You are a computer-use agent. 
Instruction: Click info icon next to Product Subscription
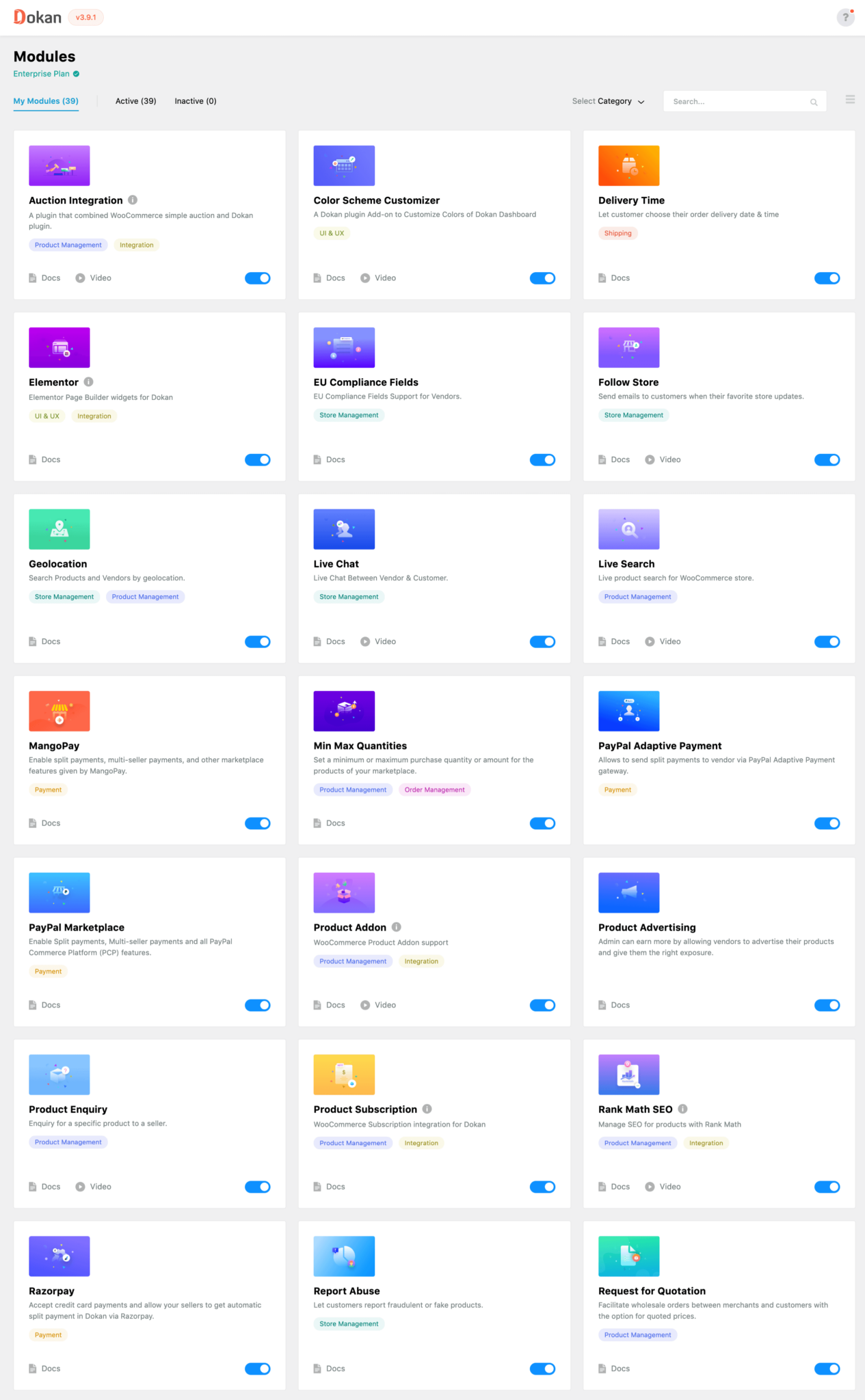(427, 1109)
